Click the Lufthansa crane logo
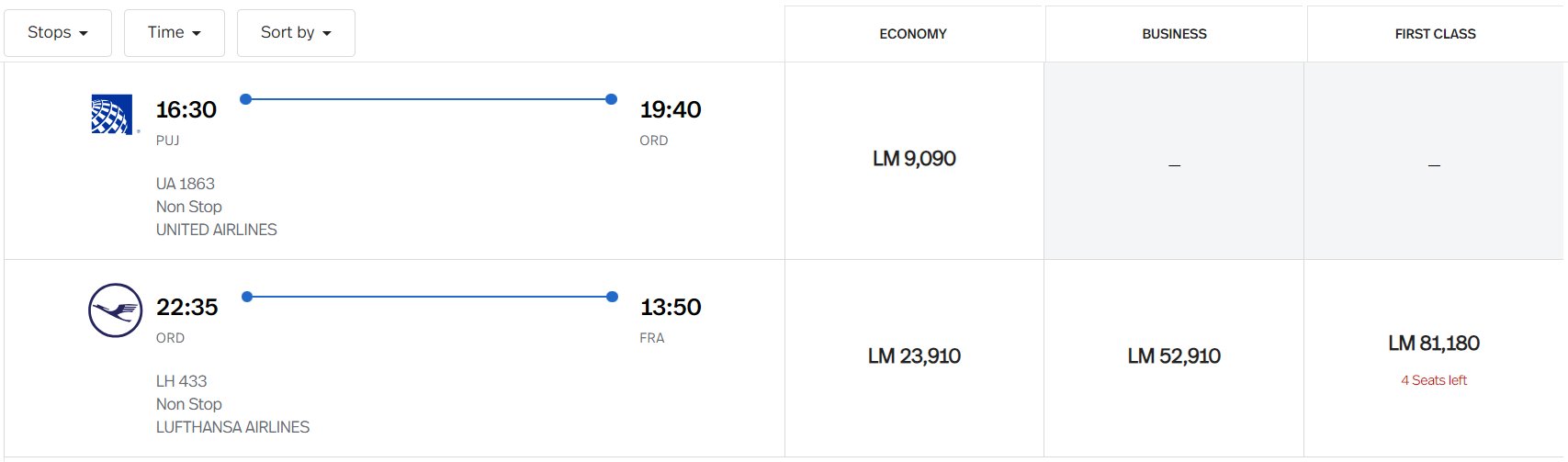1568x462 pixels. click(x=115, y=310)
